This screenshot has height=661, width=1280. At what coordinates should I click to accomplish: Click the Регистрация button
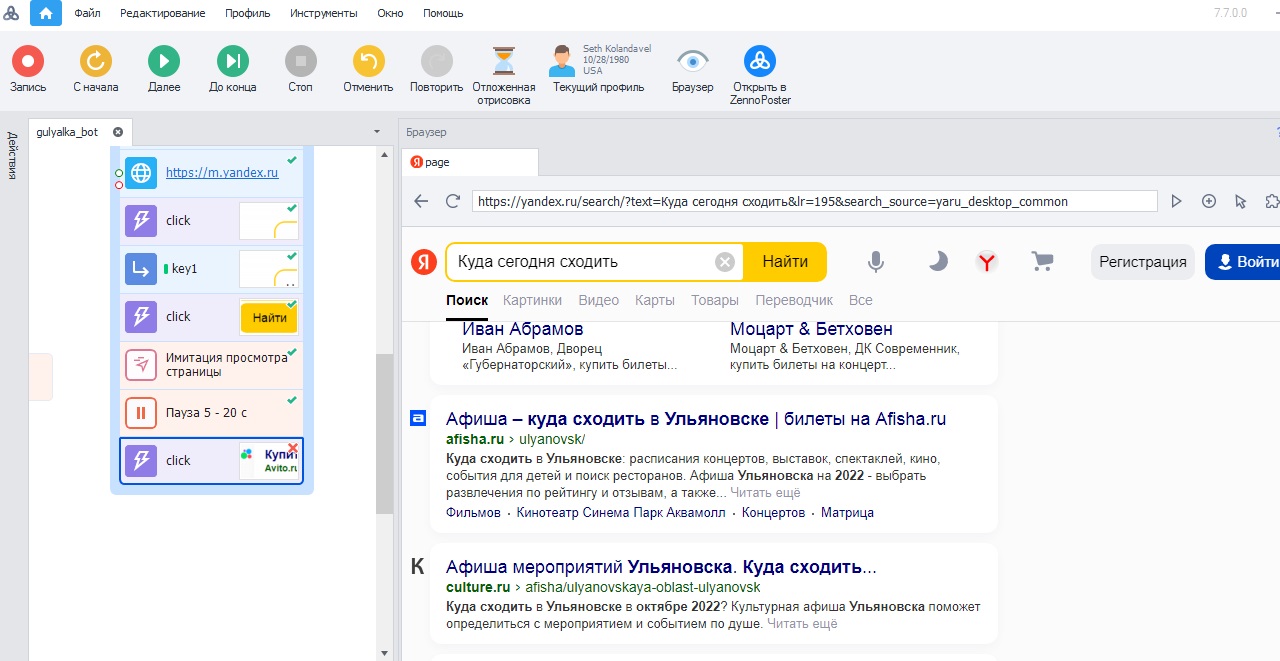point(1143,262)
